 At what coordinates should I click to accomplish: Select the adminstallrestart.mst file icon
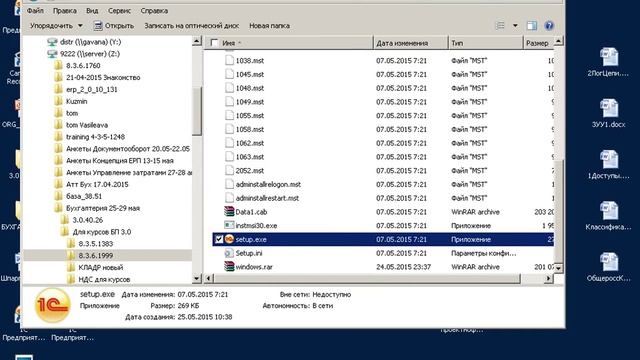click(229, 198)
